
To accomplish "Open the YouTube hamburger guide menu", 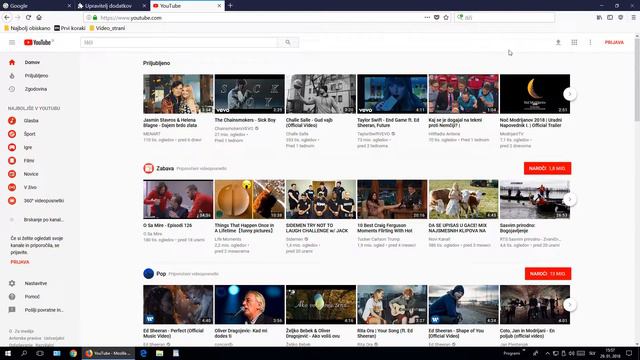I will 12,42.
